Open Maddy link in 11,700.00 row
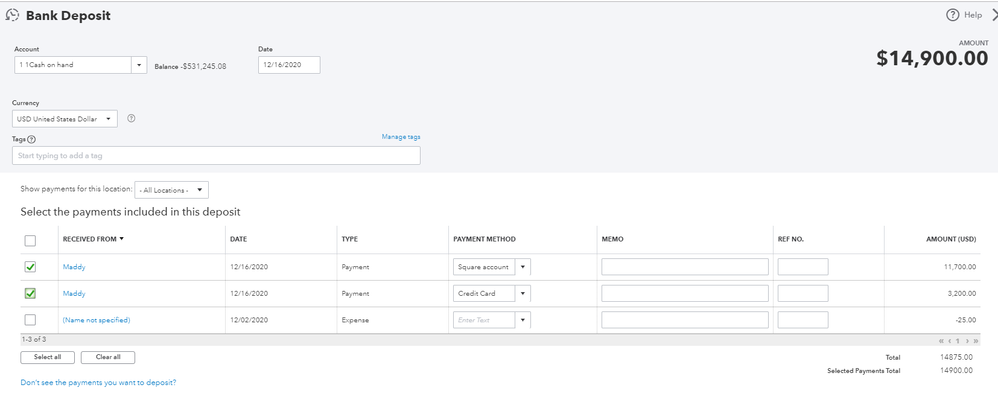This screenshot has width=998, height=396. point(74,267)
